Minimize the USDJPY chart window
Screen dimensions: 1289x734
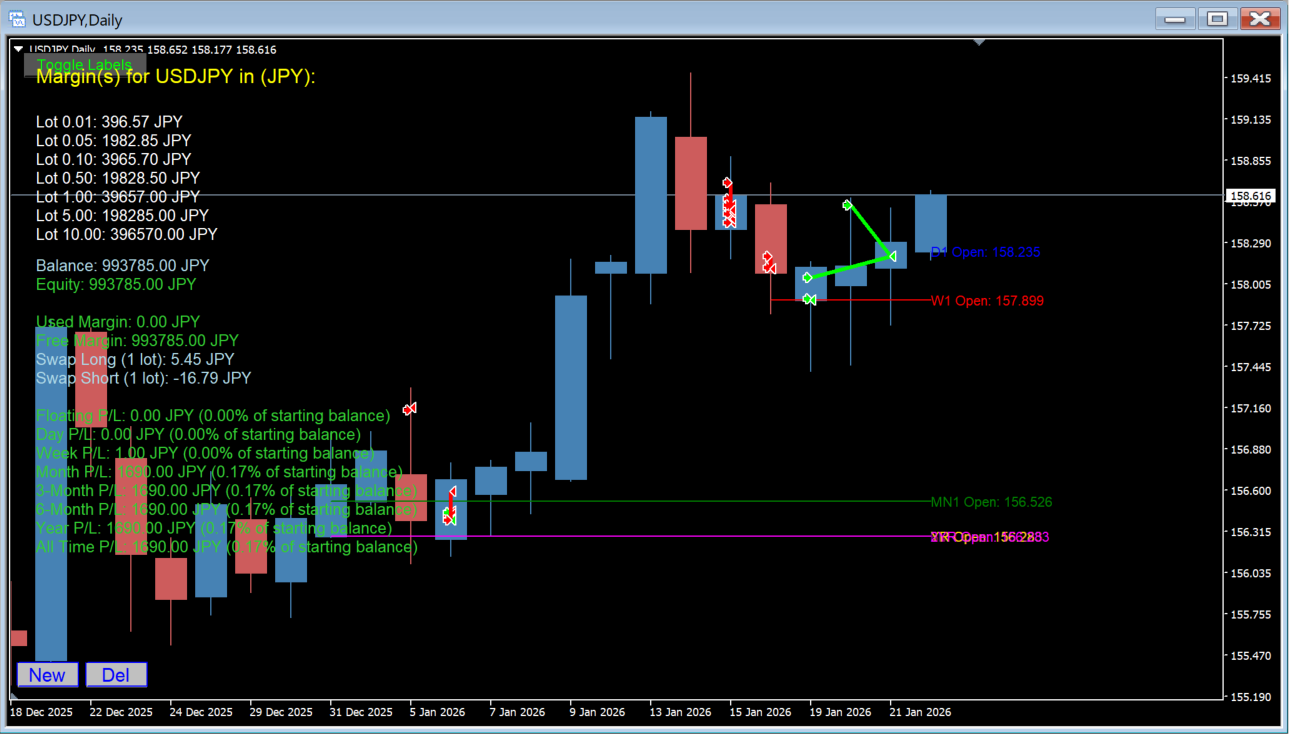[x=1175, y=19]
